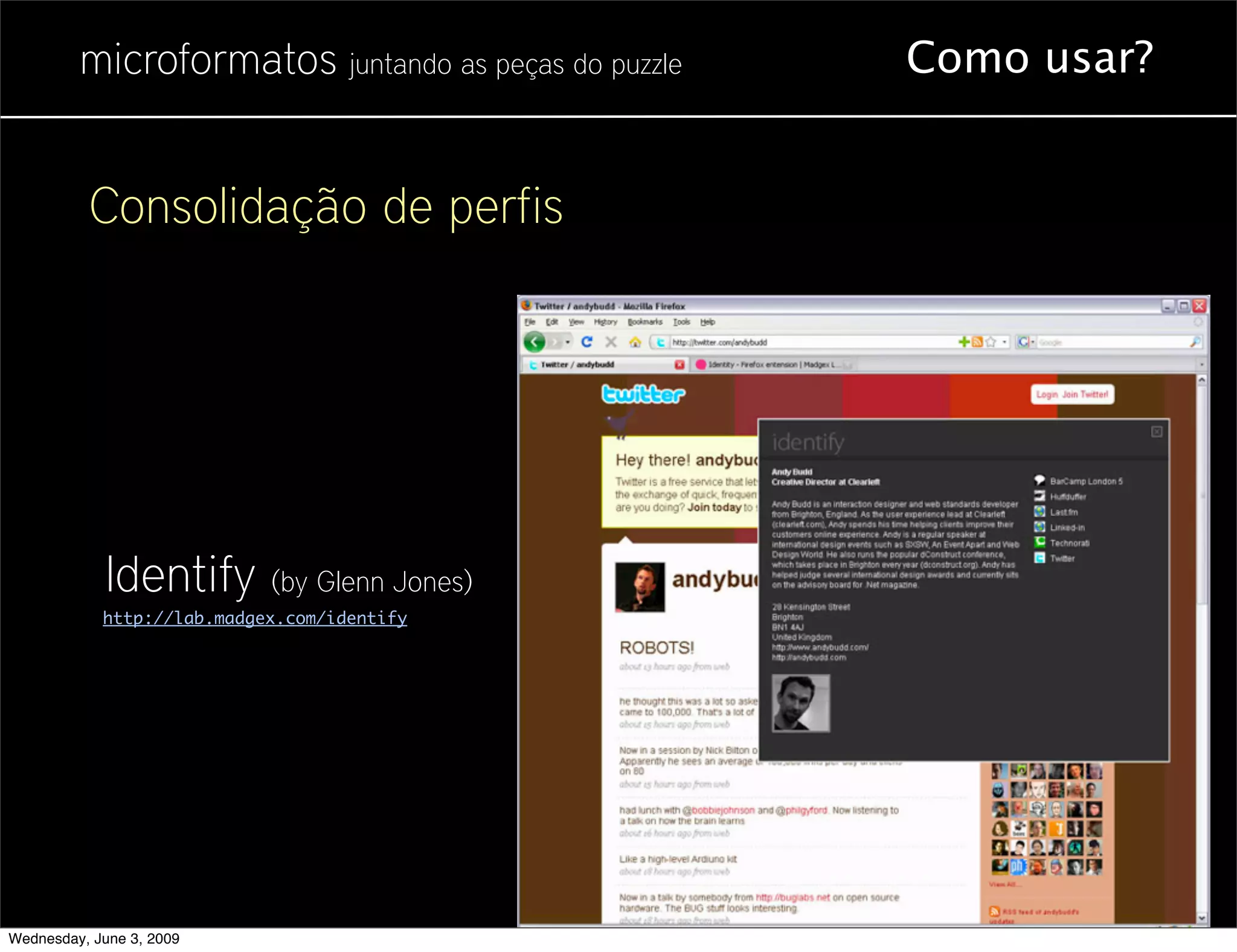The width and height of the screenshot is (1237, 952).
Task: Click the Last.fm profile link
Action: [1064, 512]
